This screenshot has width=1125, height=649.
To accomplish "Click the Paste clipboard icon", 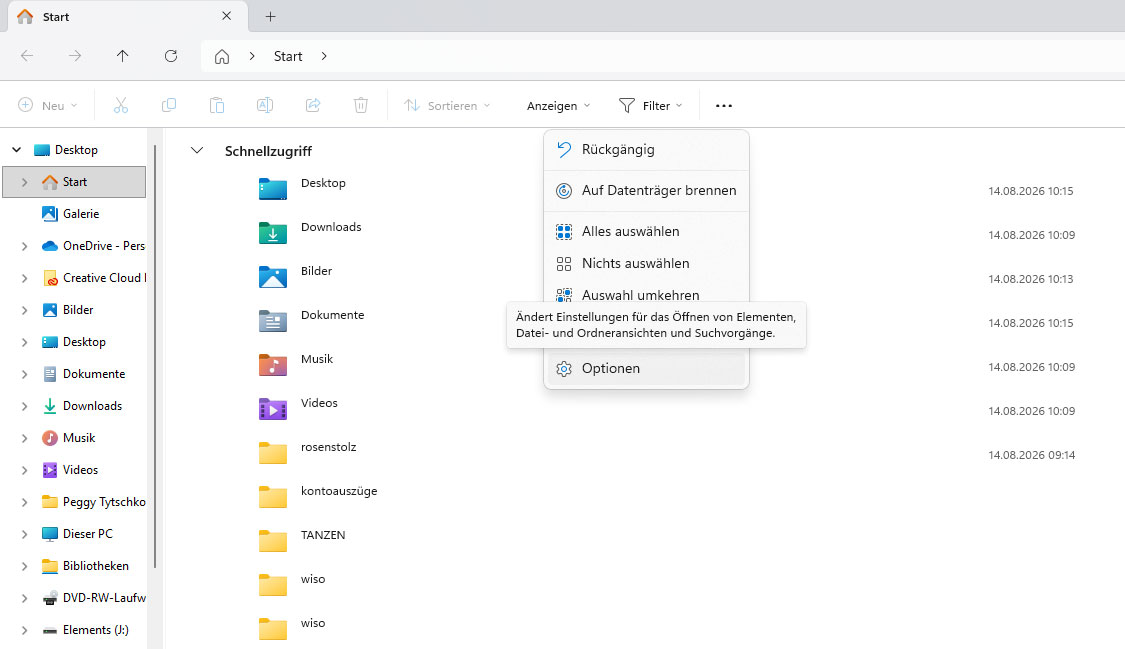I will (217, 105).
